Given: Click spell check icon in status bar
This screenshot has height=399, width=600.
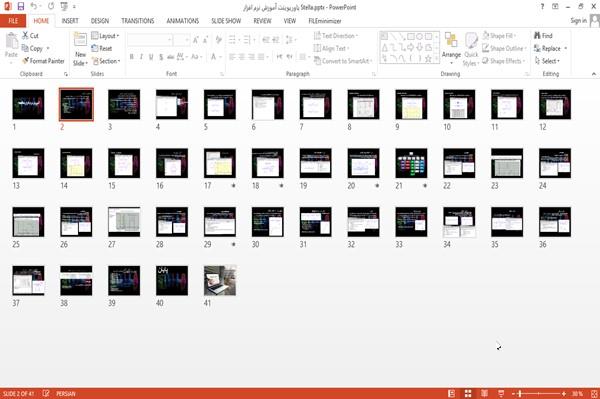Looking at the screenshot, I should point(46,393).
